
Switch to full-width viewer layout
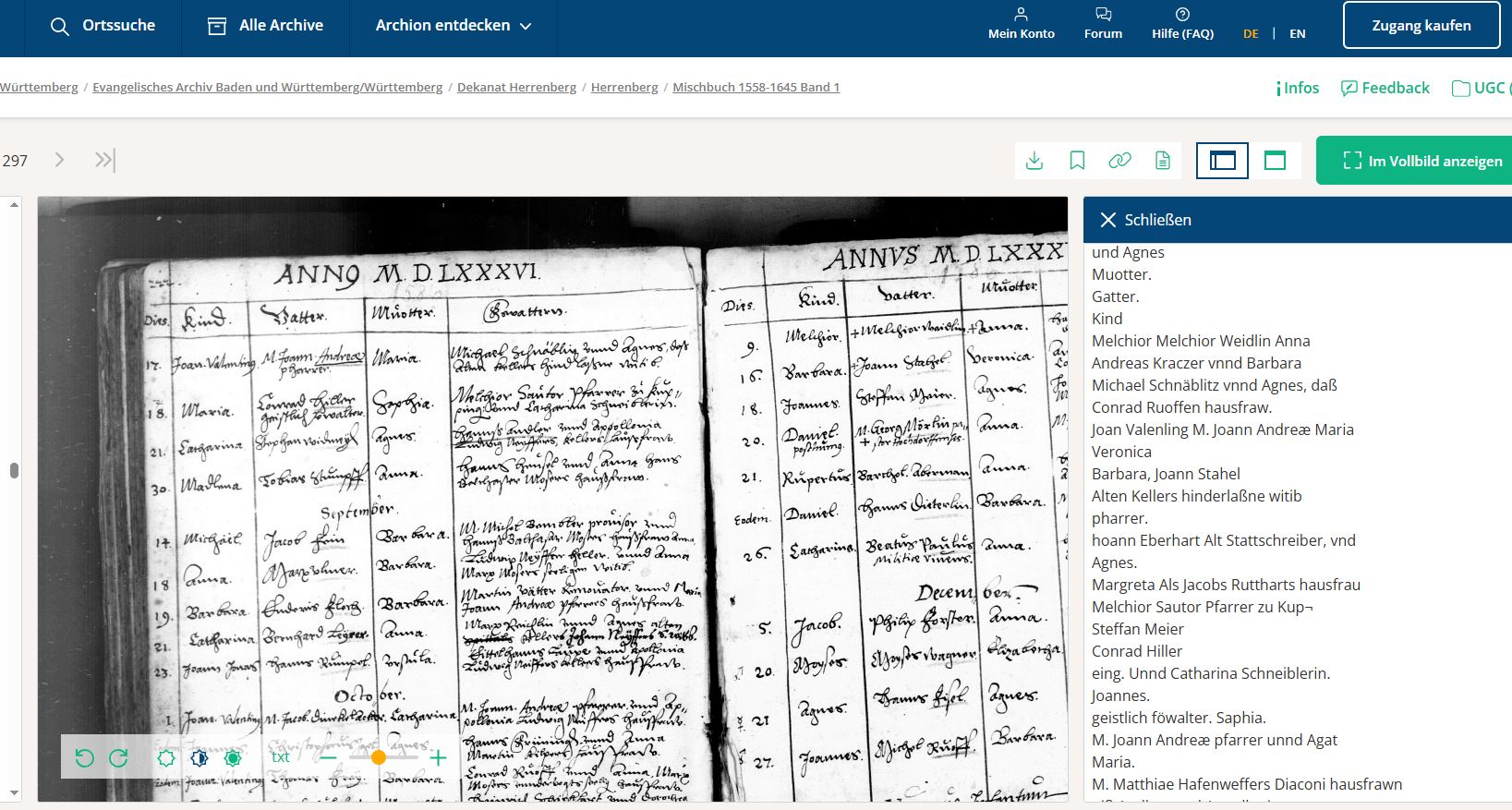1275,161
